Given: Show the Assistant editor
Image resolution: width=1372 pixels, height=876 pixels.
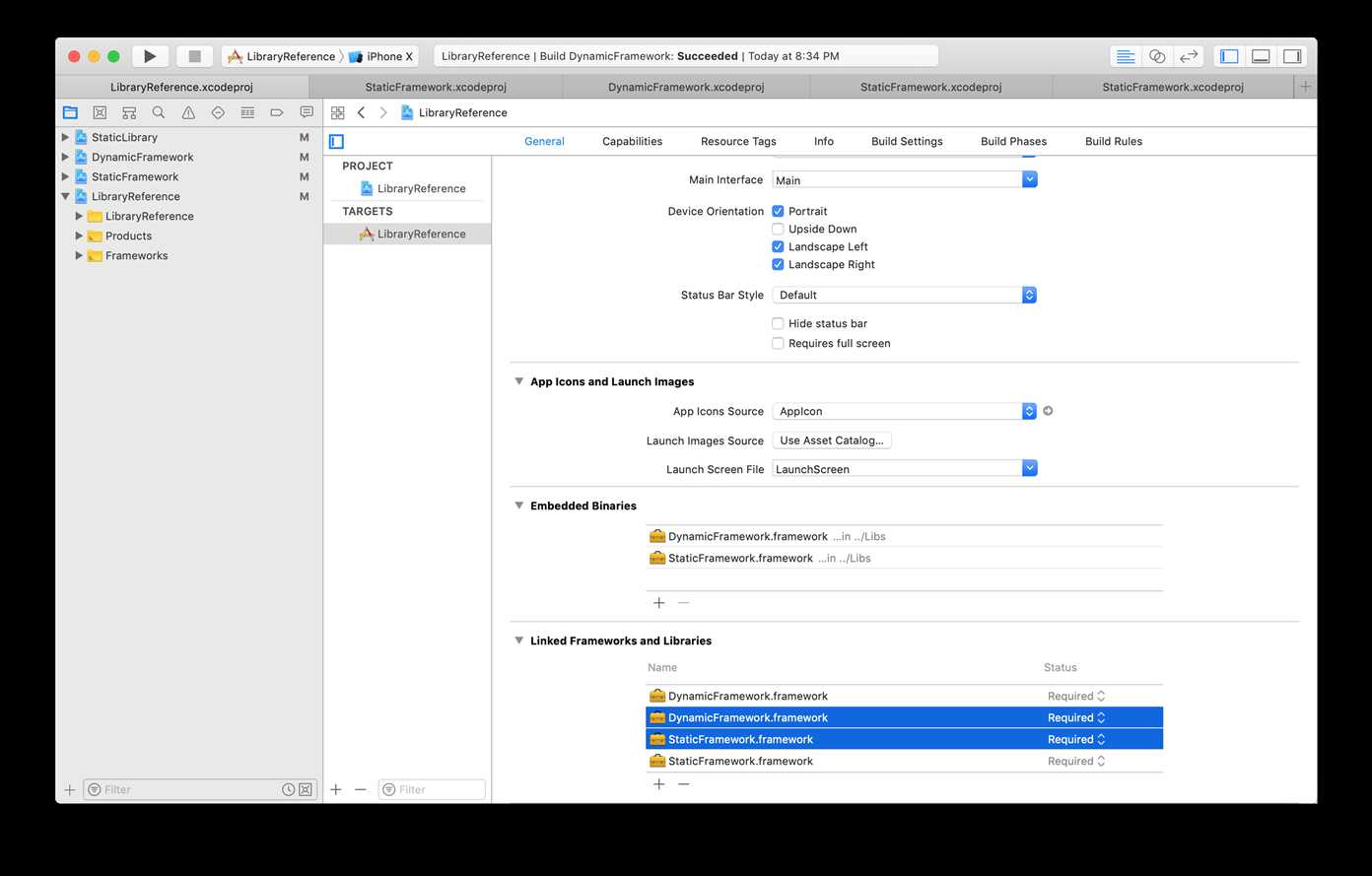Looking at the screenshot, I should (1157, 56).
